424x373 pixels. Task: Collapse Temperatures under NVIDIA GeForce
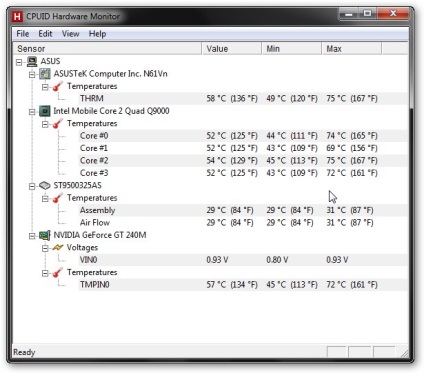(x=45, y=273)
